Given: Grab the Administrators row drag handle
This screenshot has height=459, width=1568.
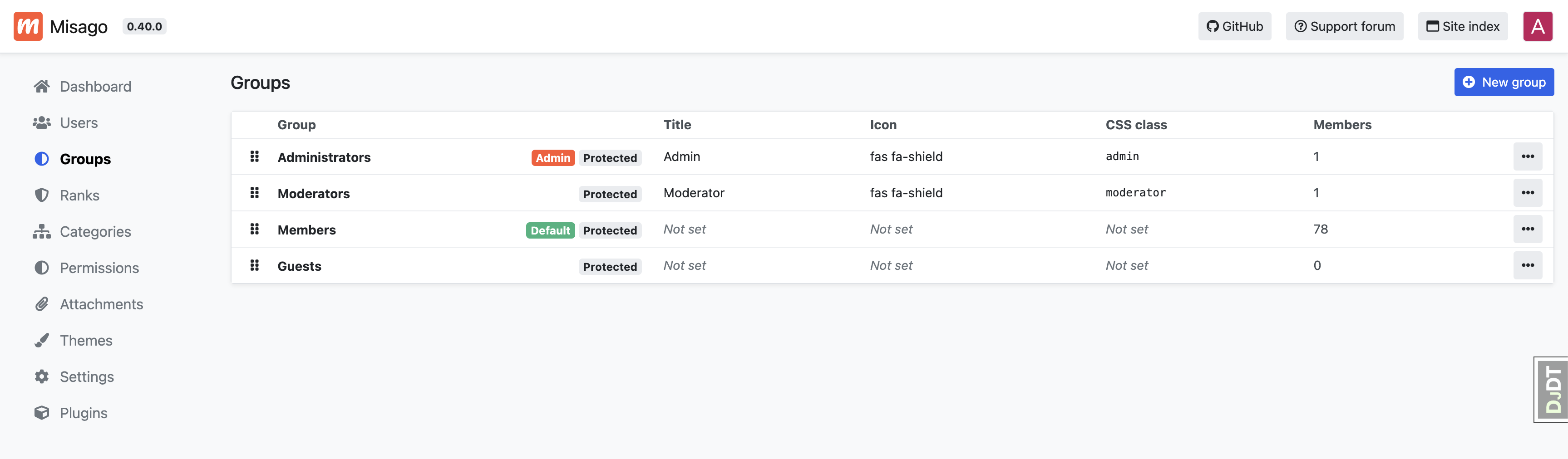Looking at the screenshot, I should (254, 157).
